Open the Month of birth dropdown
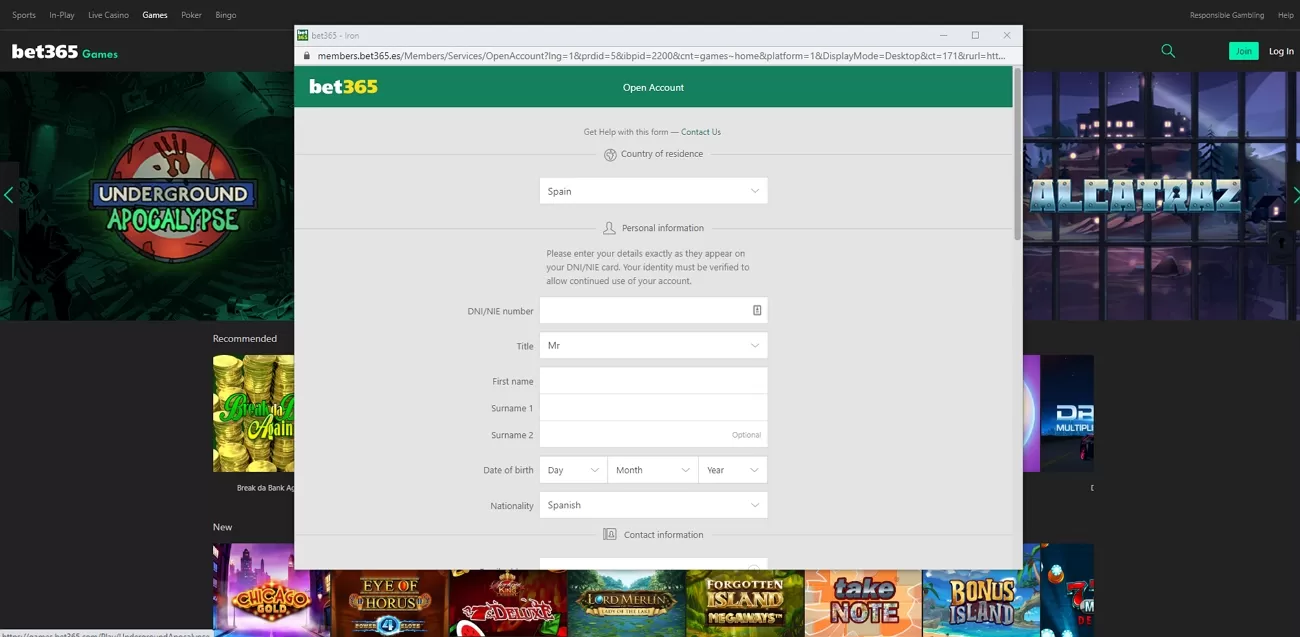 point(653,470)
